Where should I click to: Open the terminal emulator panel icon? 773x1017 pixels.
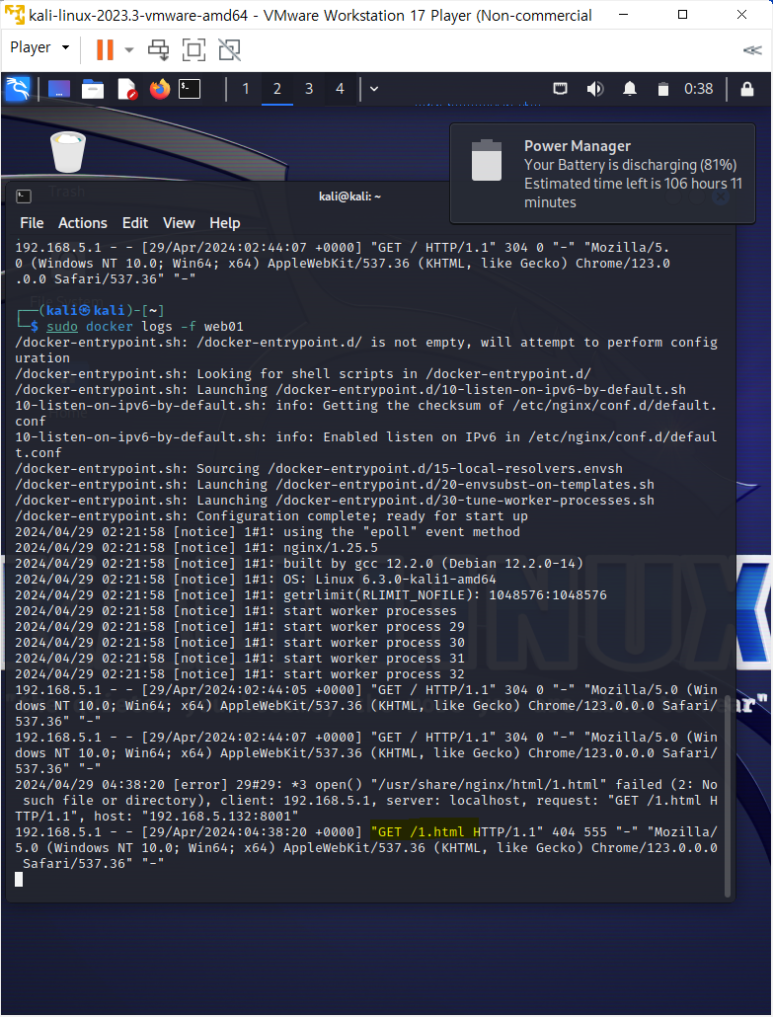pyautogui.click(x=190, y=89)
